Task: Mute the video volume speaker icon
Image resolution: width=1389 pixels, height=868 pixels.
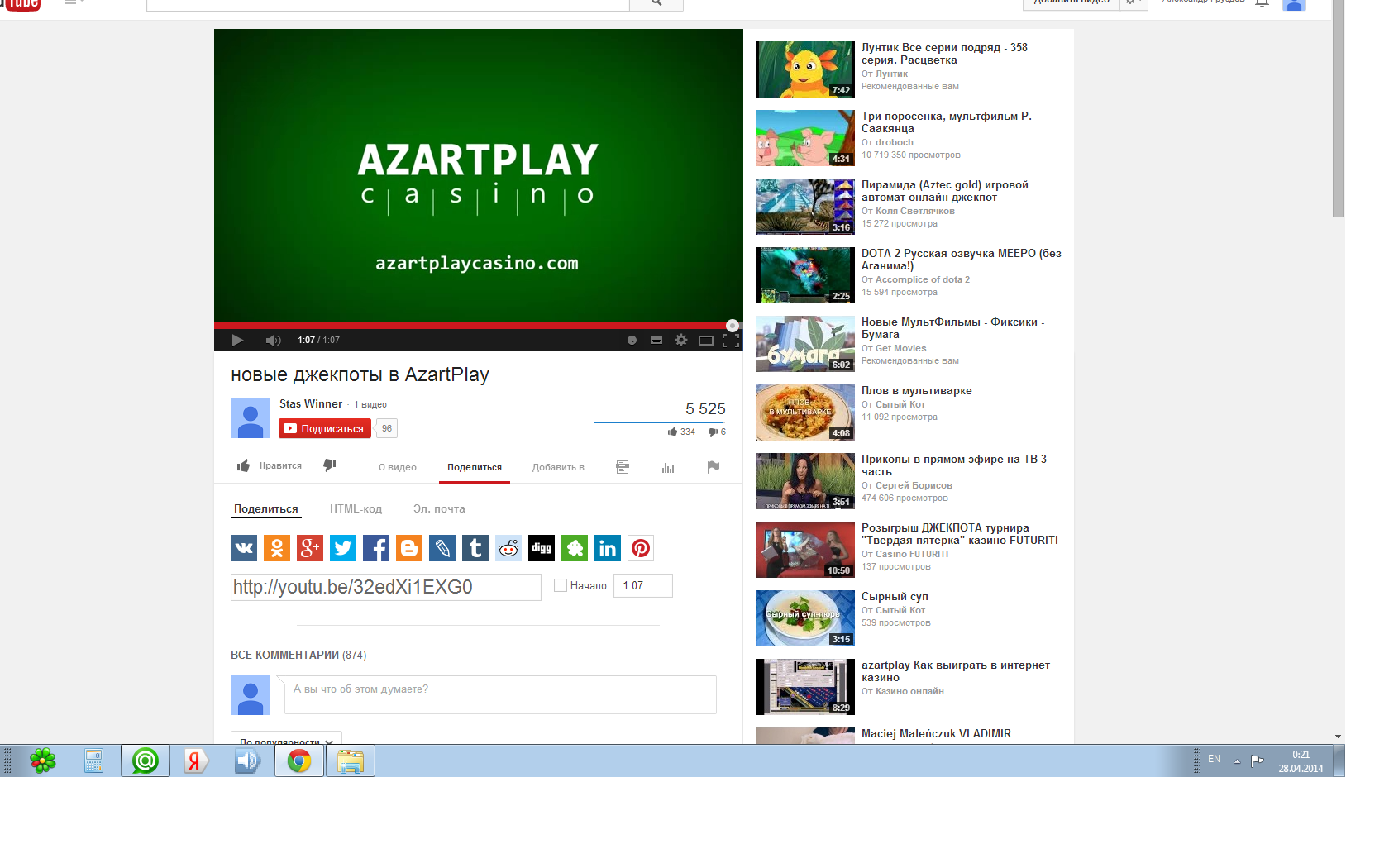Action: click(x=273, y=340)
